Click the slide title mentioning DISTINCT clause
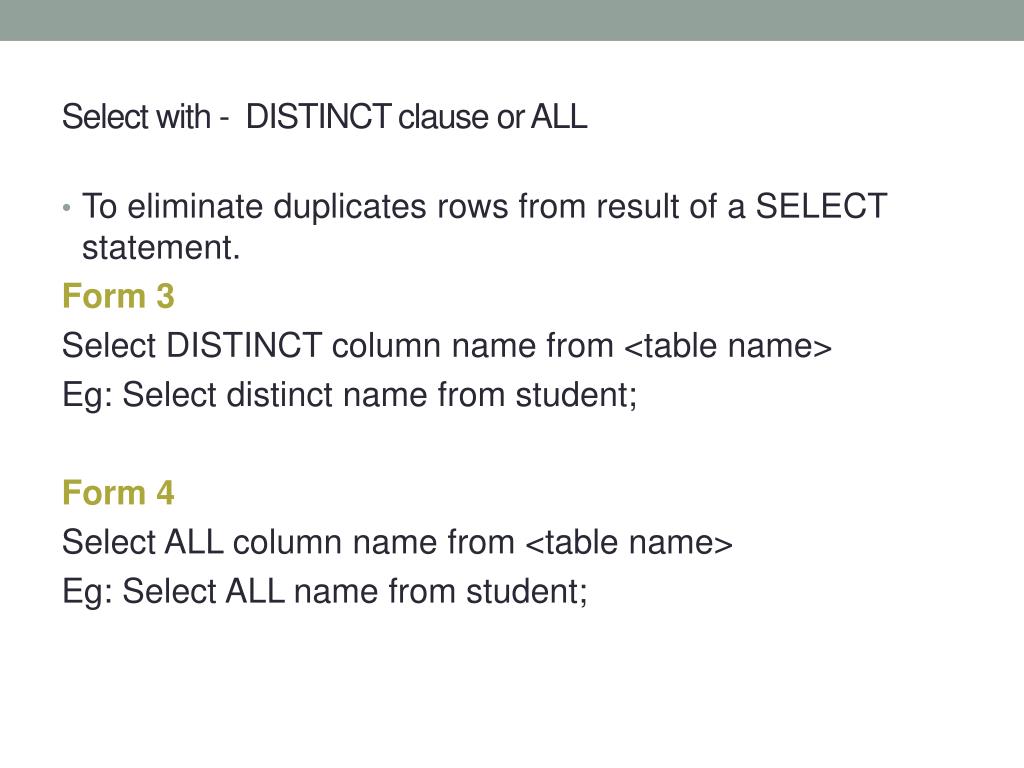The width and height of the screenshot is (1024, 768). coord(325,117)
